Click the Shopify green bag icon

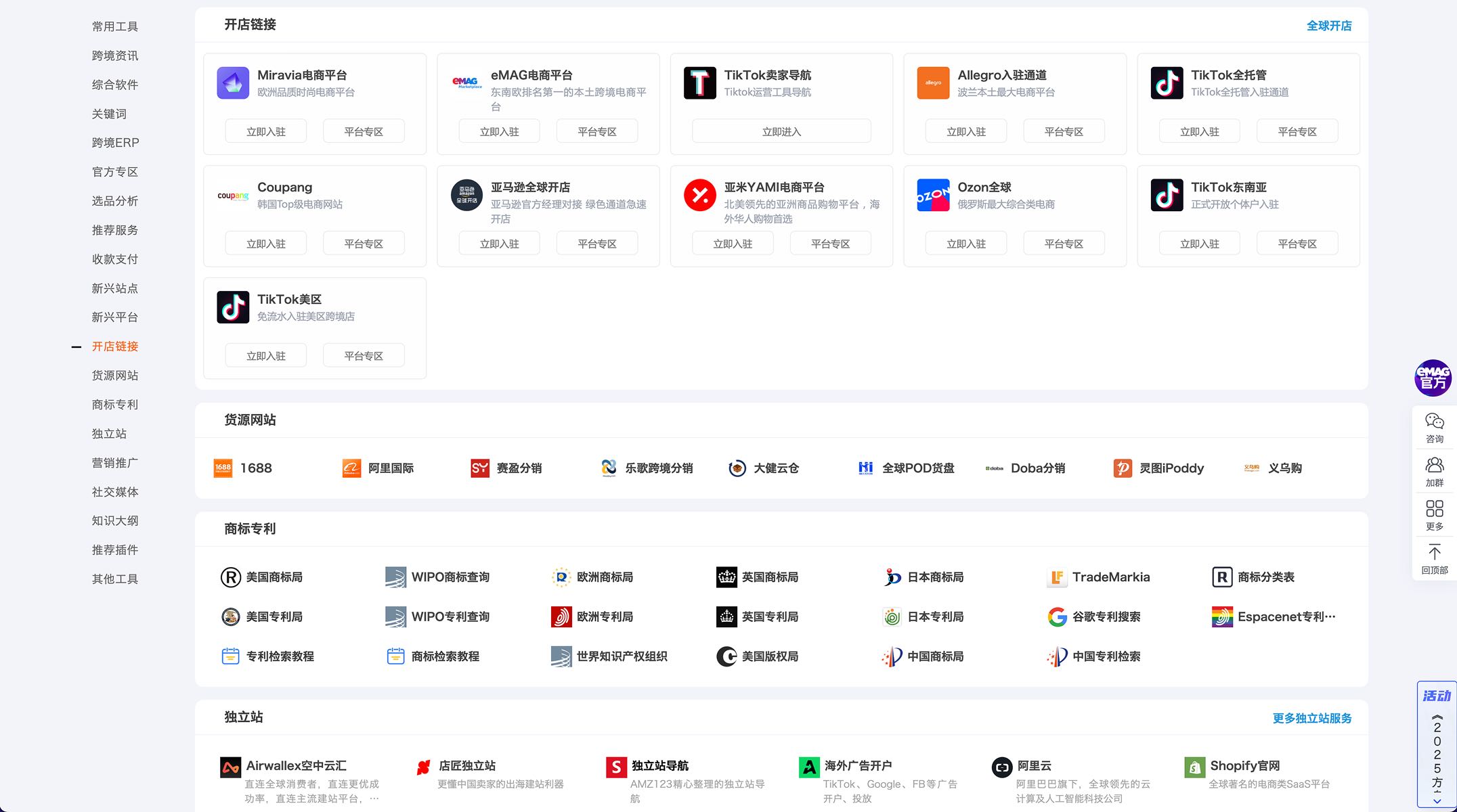point(1195,767)
